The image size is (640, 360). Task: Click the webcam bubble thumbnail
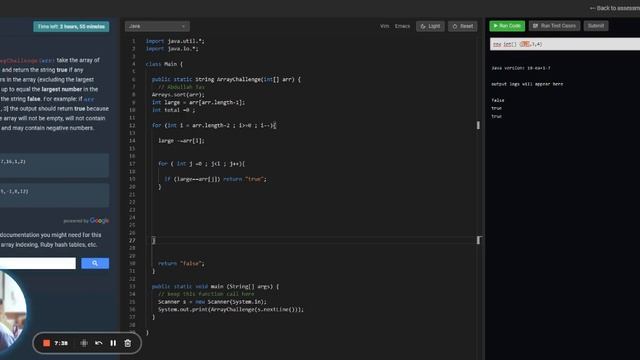(x=12, y=312)
